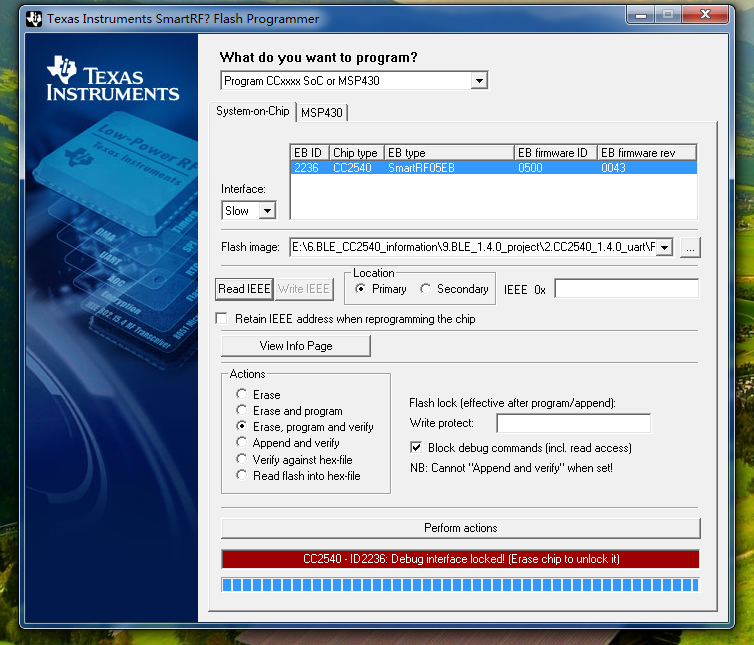Switch to the System-on-Chip tab
This screenshot has width=754, height=645.
[x=252, y=111]
